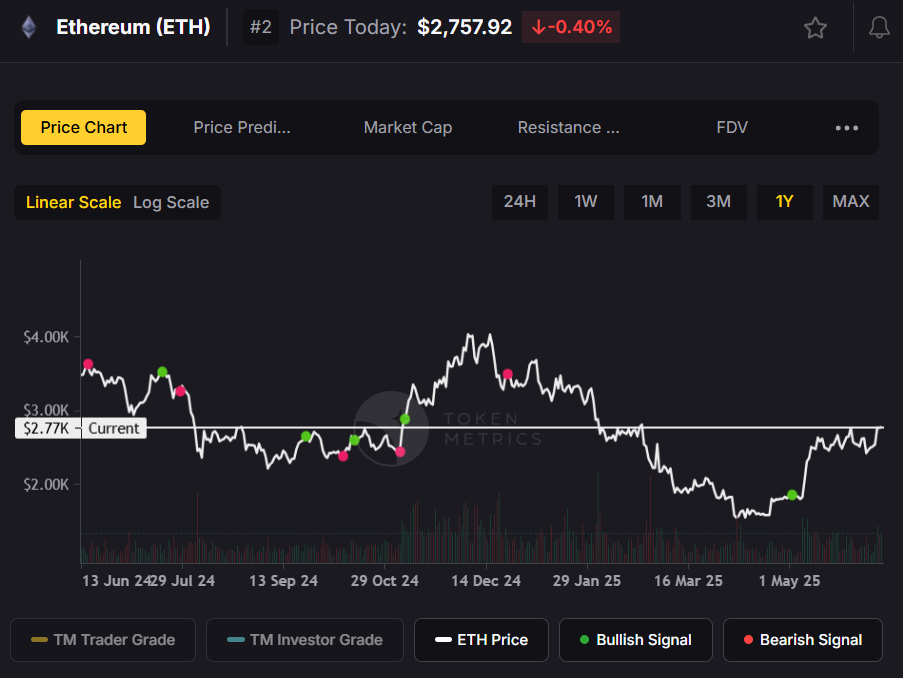
Task: Click the $4.00K axis label
Action: coord(46,337)
